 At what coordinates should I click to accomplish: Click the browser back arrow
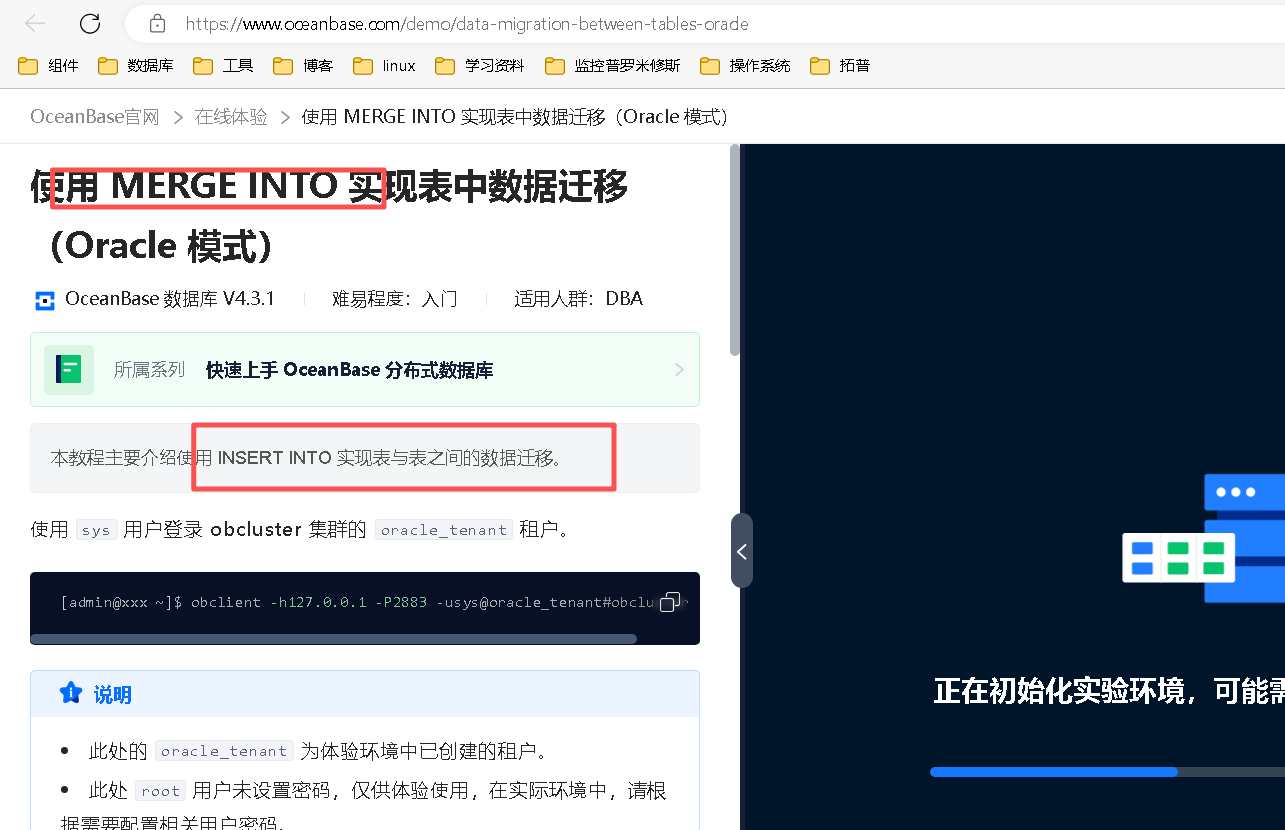click(35, 24)
